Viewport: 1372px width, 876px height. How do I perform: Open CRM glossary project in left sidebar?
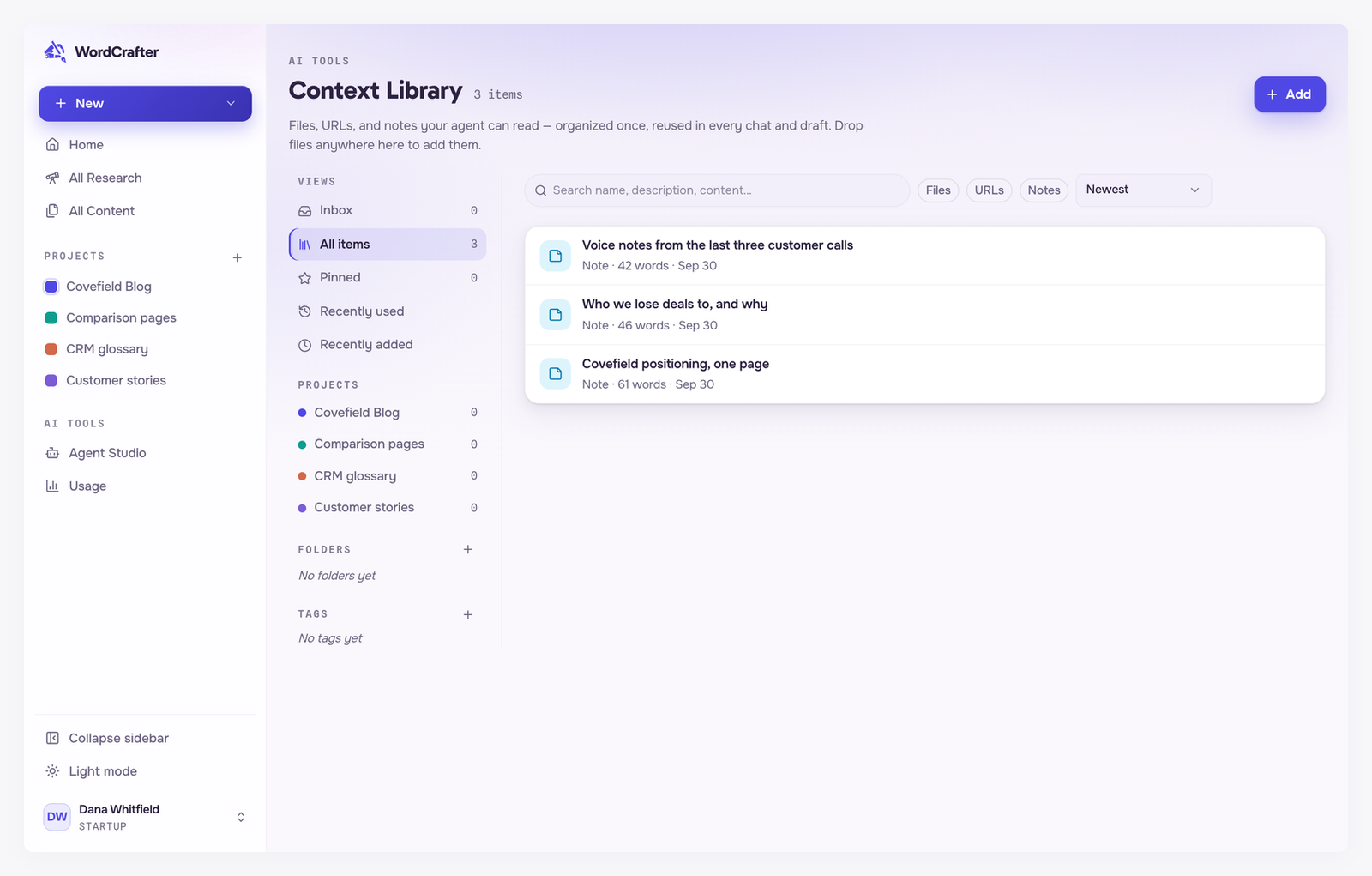(x=145, y=349)
